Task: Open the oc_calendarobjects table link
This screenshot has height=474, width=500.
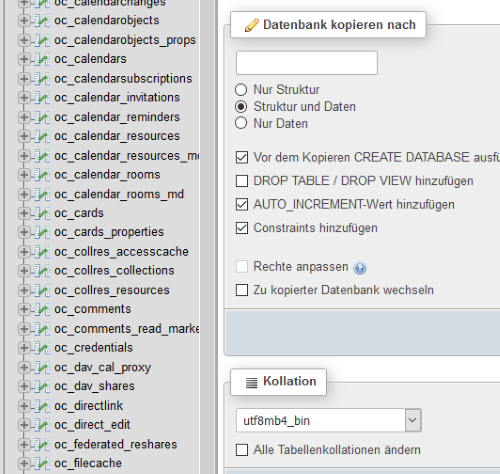Action: 107,21
